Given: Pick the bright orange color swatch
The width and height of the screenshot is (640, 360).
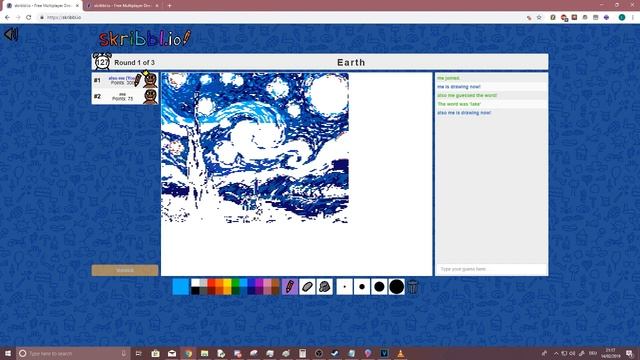Looking at the screenshot, I should click(220, 282).
